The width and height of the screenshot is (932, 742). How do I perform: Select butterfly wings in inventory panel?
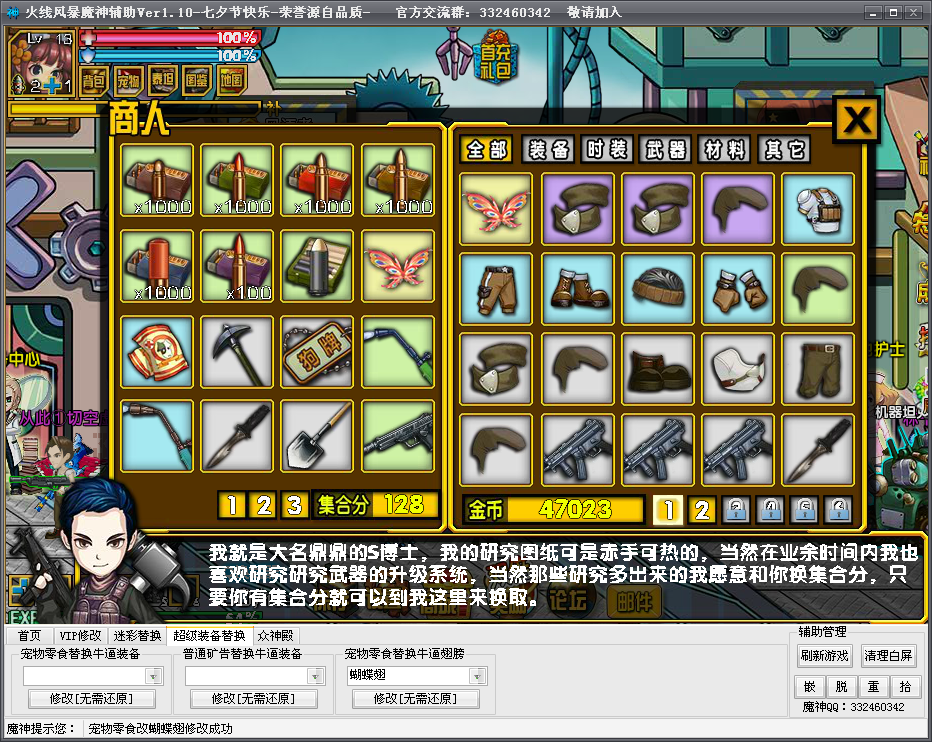point(496,209)
